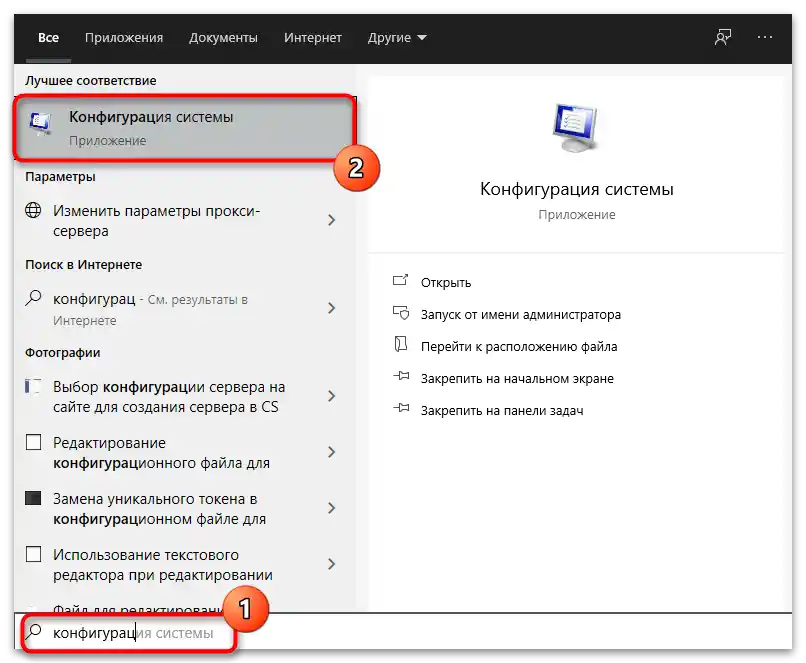The width and height of the screenshot is (806, 663).
Task: Click dark thumbnail of 'Замена уникального токена' photo
Action: point(33,498)
